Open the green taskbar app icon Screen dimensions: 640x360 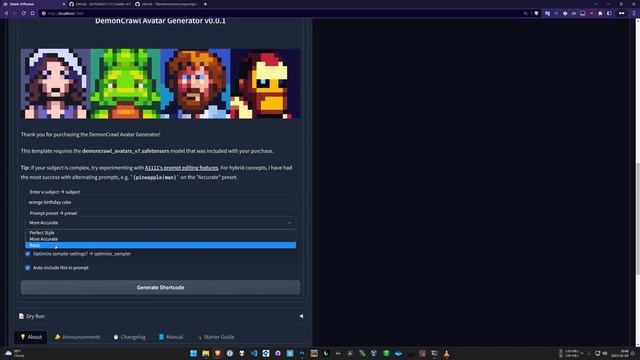386,353
